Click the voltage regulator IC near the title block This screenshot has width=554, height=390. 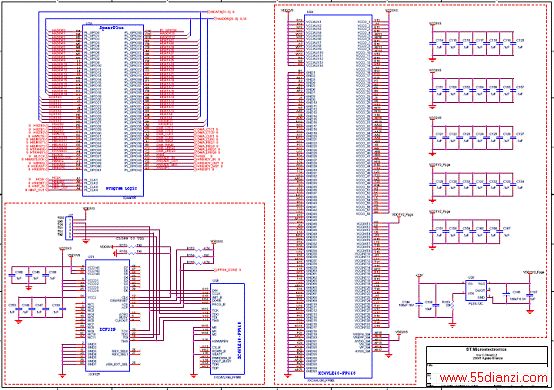[476, 291]
